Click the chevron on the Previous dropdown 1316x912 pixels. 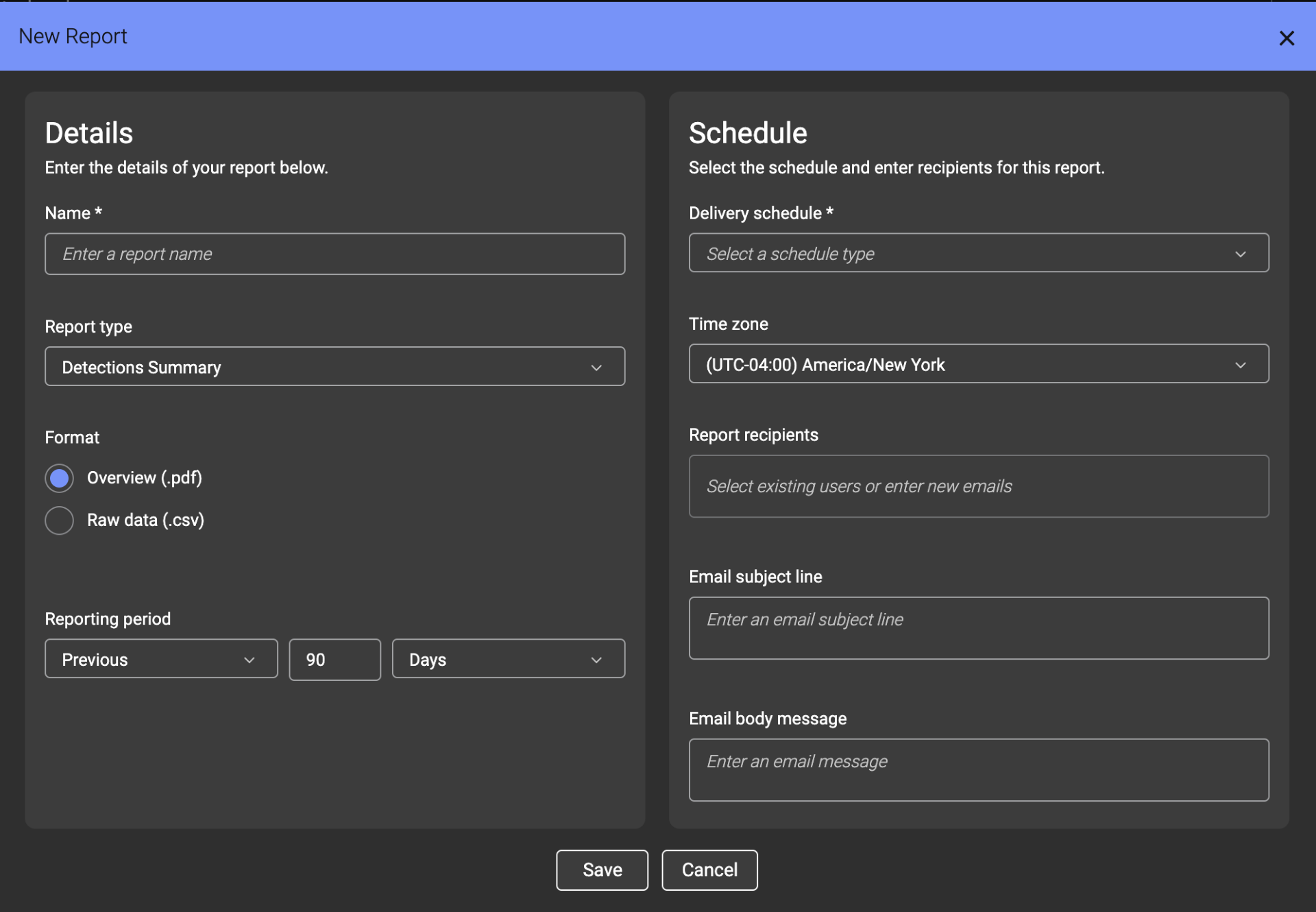pyautogui.click(x=249, y=660)
